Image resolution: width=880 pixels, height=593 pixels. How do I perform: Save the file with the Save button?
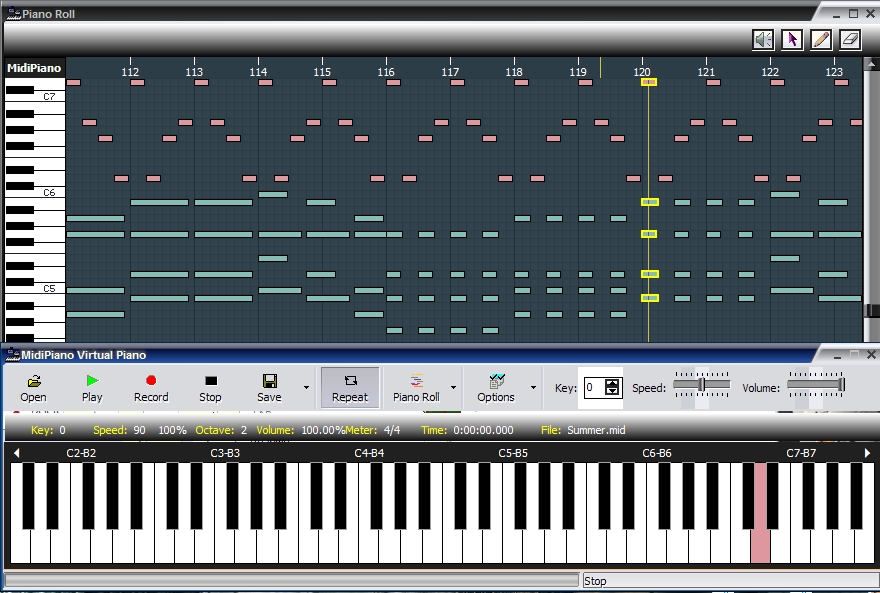[x=269, y=388]
